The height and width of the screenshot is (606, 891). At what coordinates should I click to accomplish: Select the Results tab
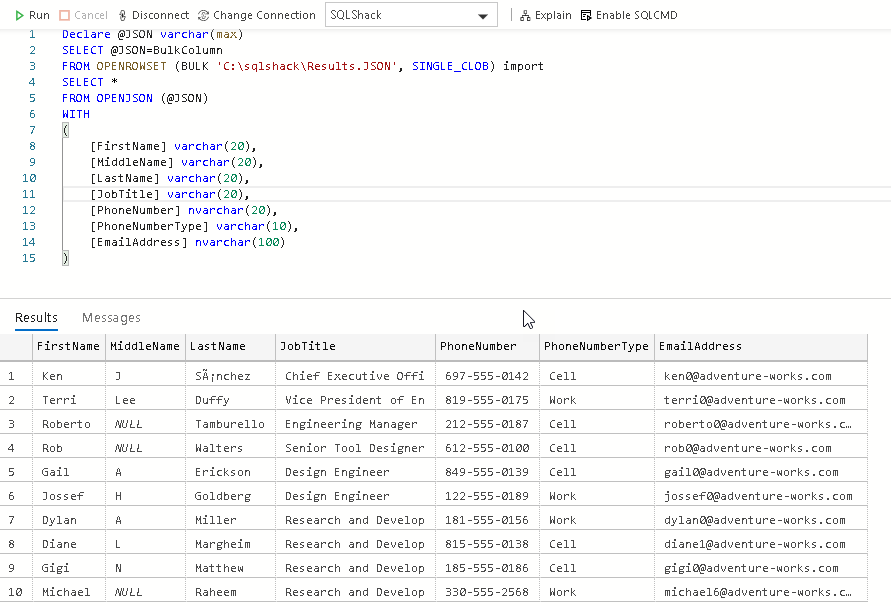click(36, 318)
